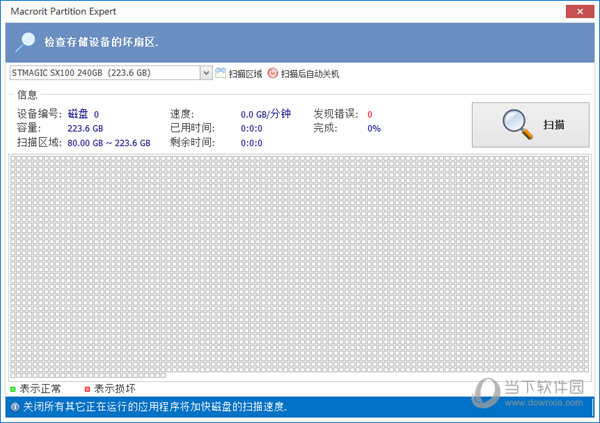Click the 表示损坏 legend label

point(115,389)
